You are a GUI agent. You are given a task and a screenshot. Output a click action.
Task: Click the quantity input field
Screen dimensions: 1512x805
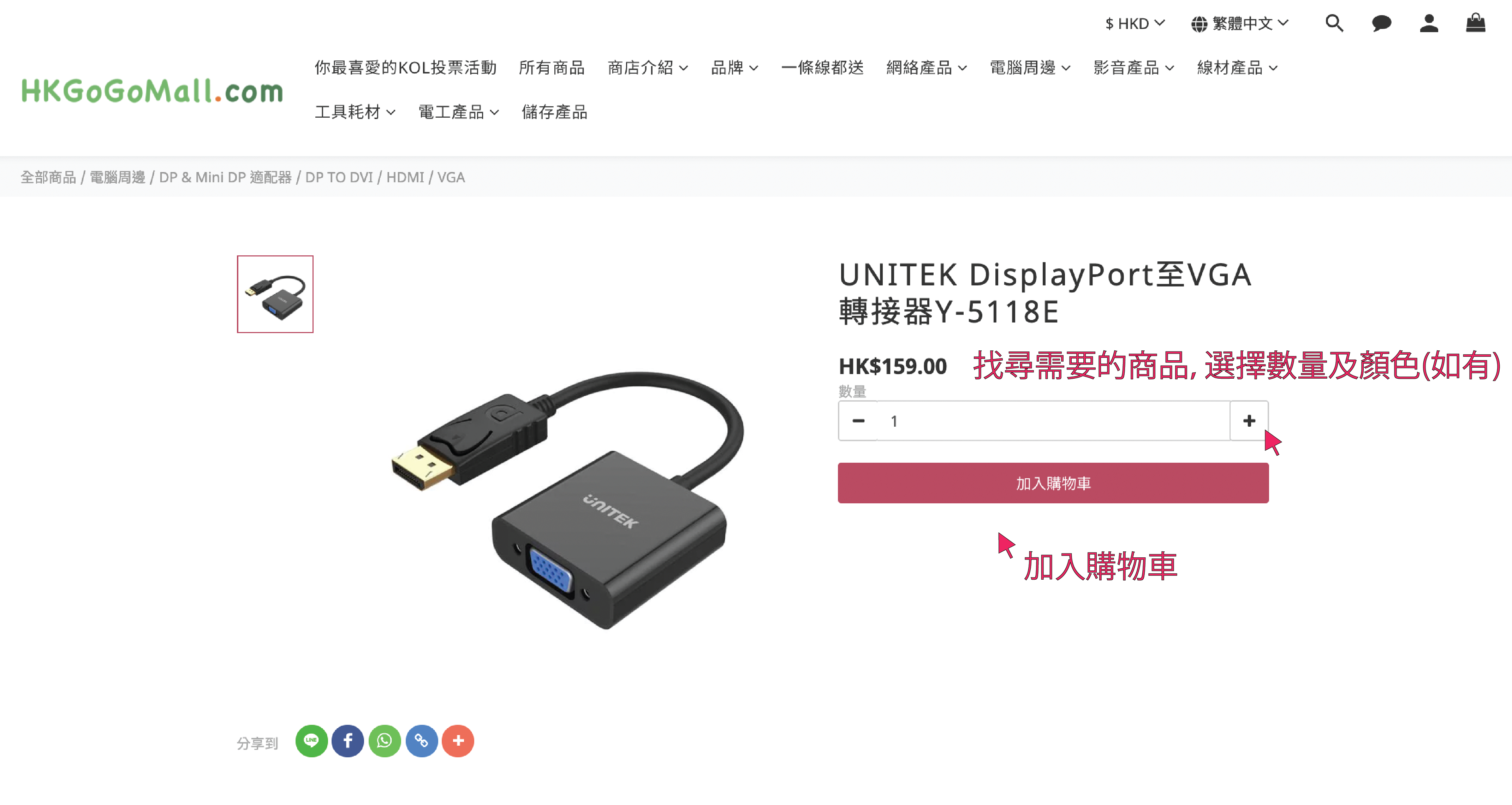coord(1054,420)
